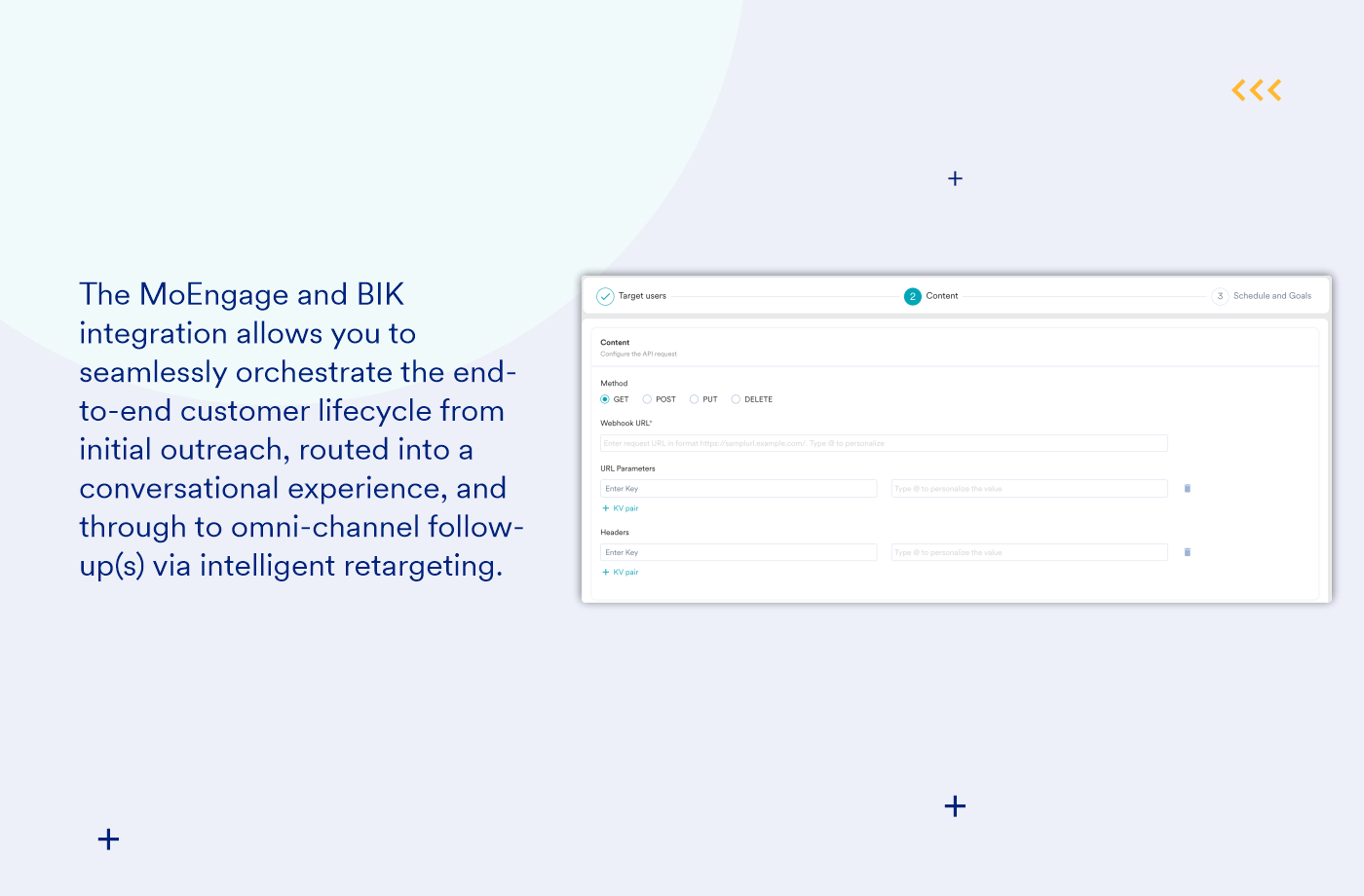Click the Headers Enter Key field

pyautogui.click(x=739, y=552)
